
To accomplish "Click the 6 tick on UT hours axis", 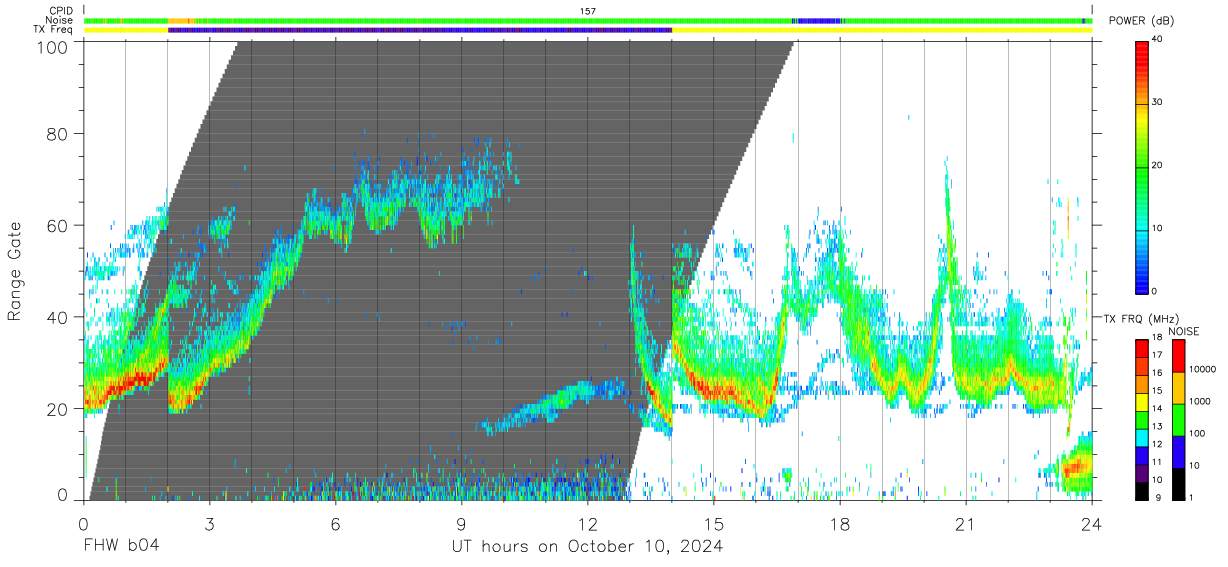I will [x=335, y=523].
